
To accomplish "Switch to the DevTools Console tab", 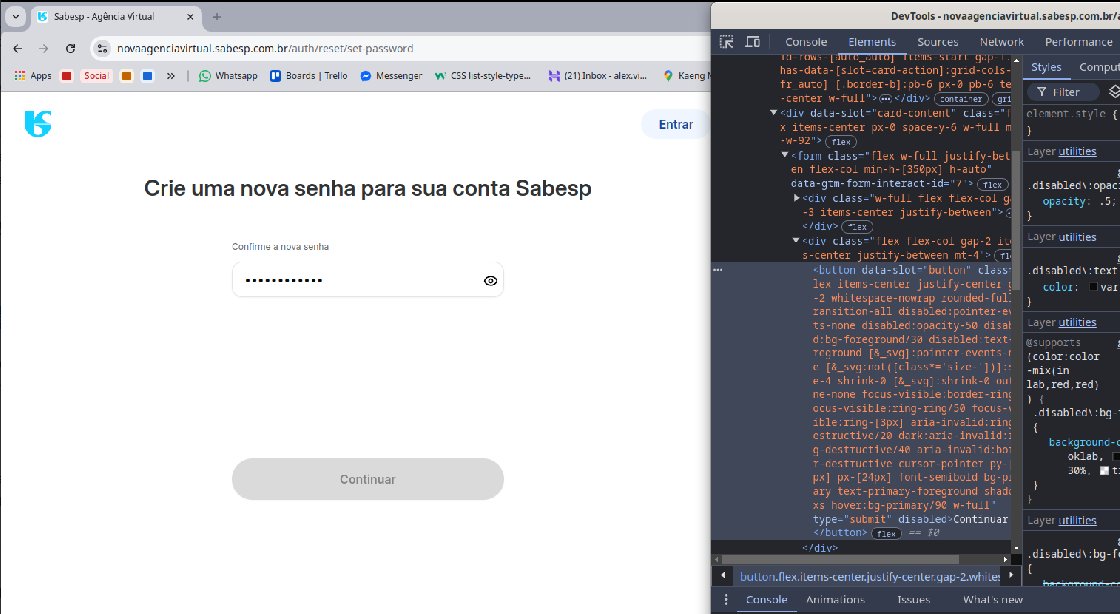I will (x=806, y=42).
